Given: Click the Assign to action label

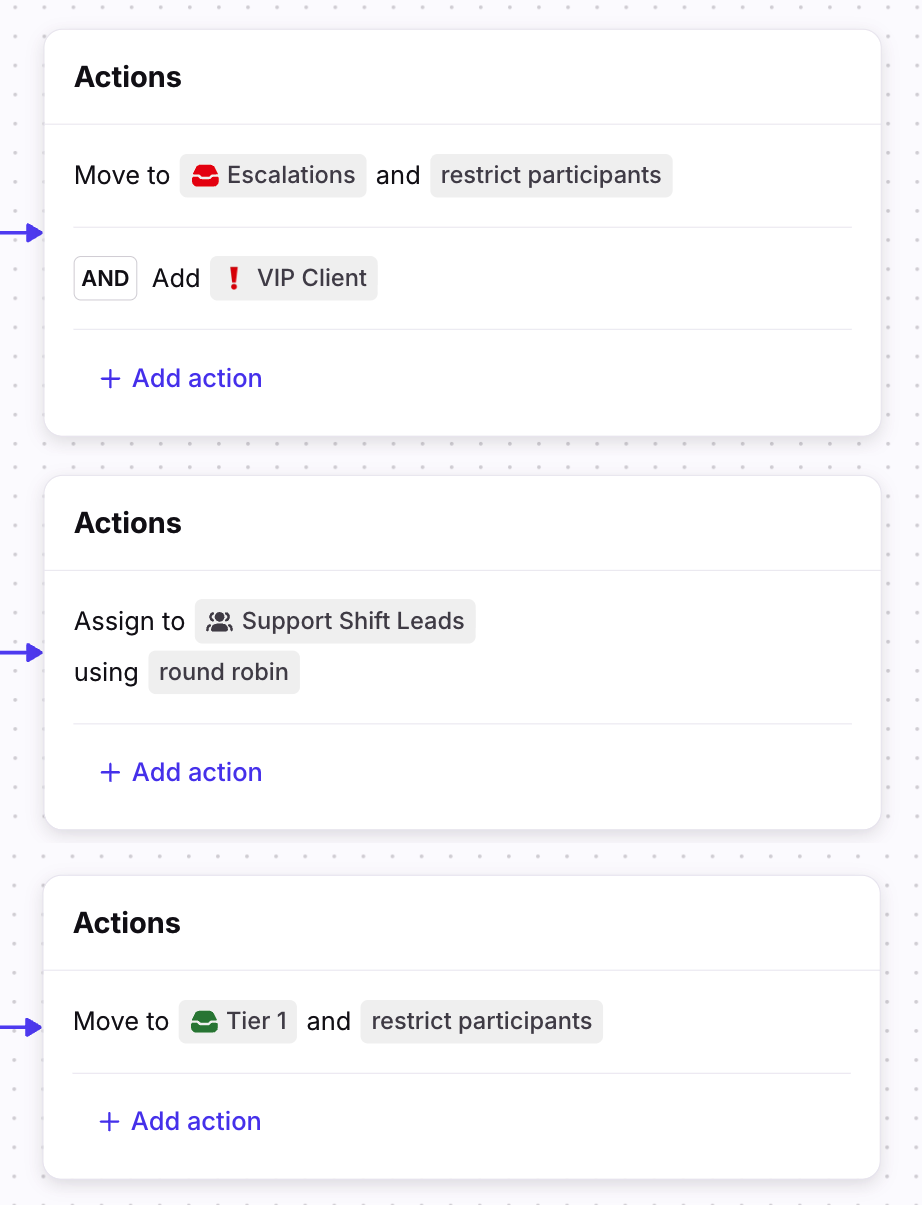Looking at the screenshot, I should (129, 622).
